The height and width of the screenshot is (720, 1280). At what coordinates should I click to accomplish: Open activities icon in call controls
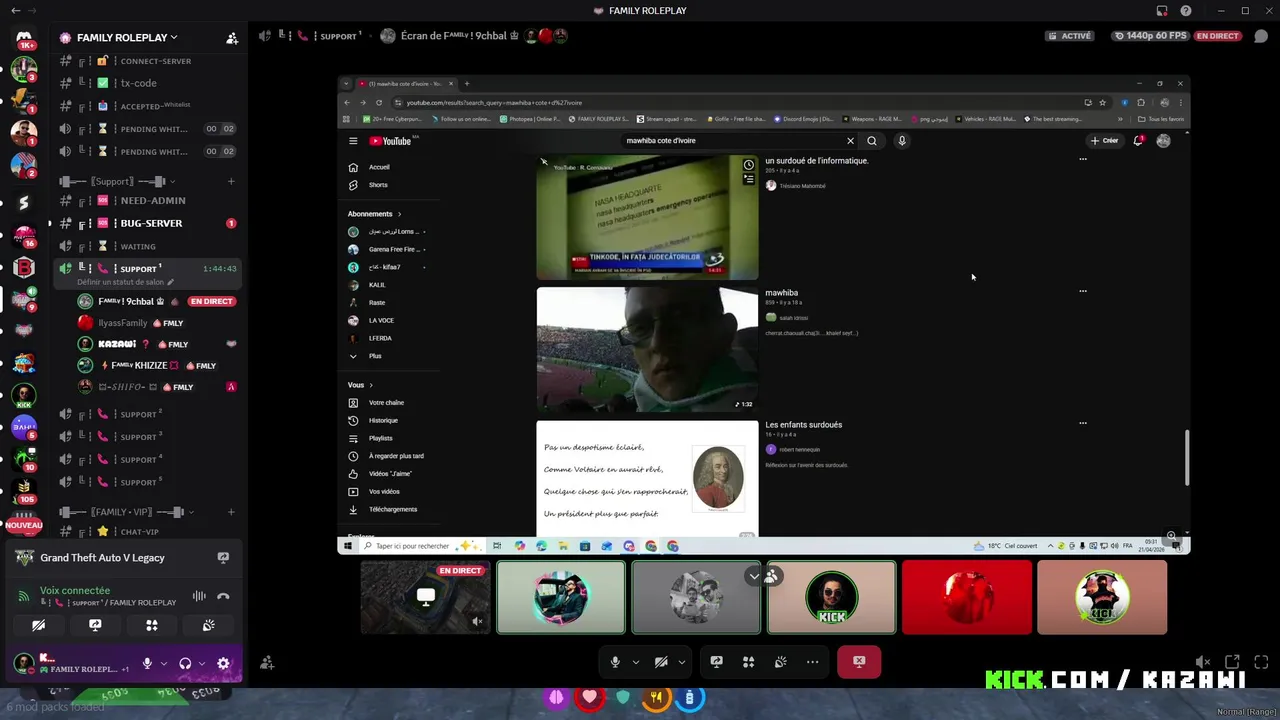(x=748, y=662)
